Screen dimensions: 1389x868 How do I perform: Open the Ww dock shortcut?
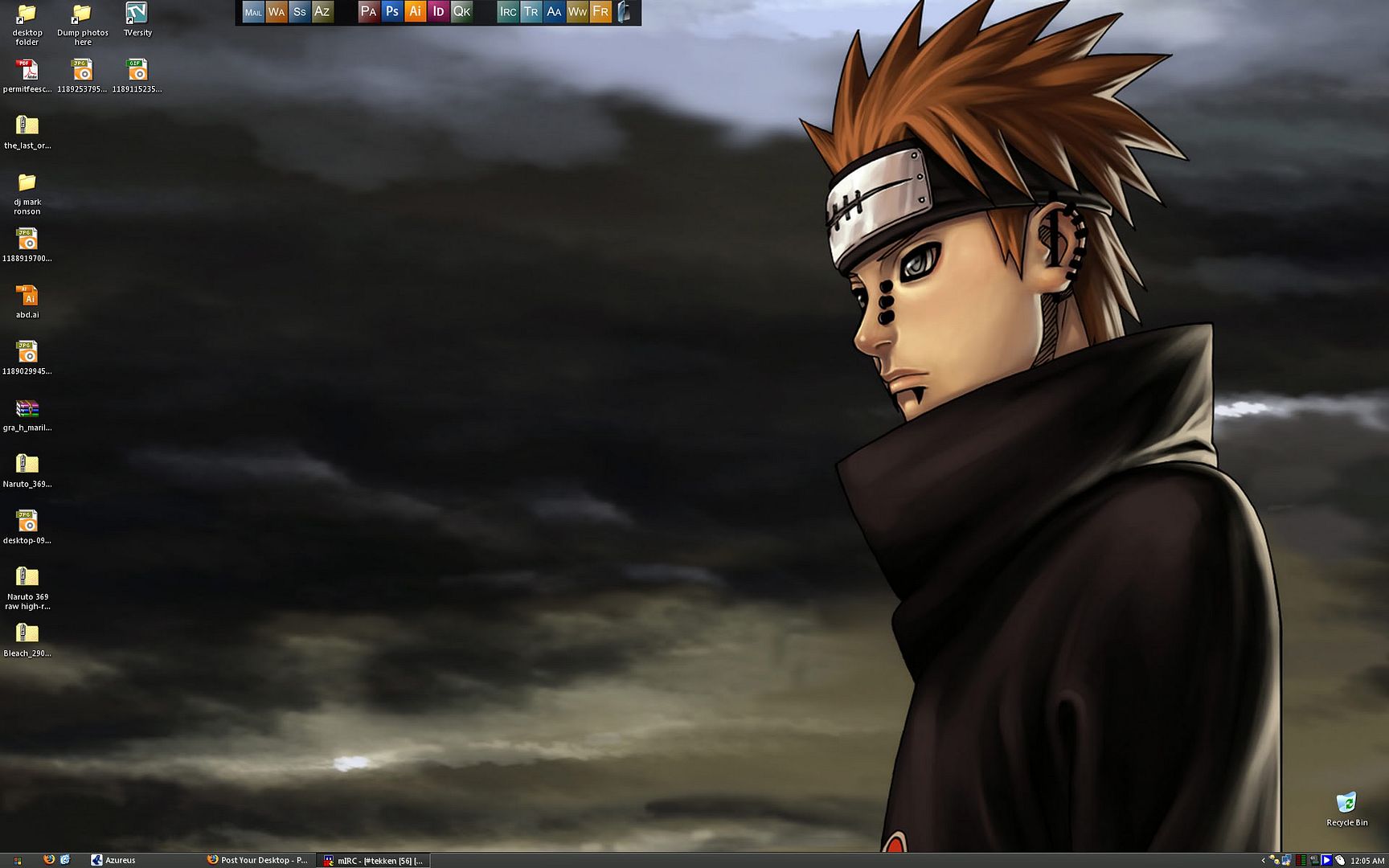(x=577, y=12)
